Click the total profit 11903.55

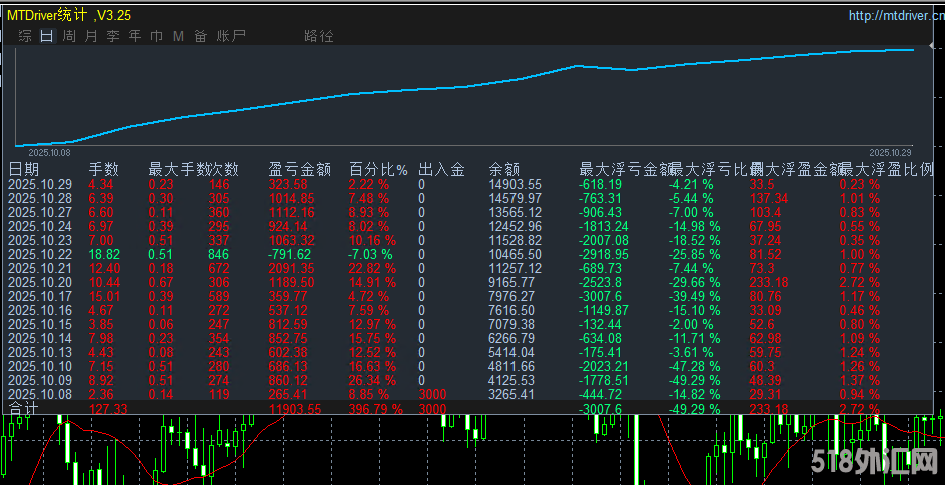[294, 408]
